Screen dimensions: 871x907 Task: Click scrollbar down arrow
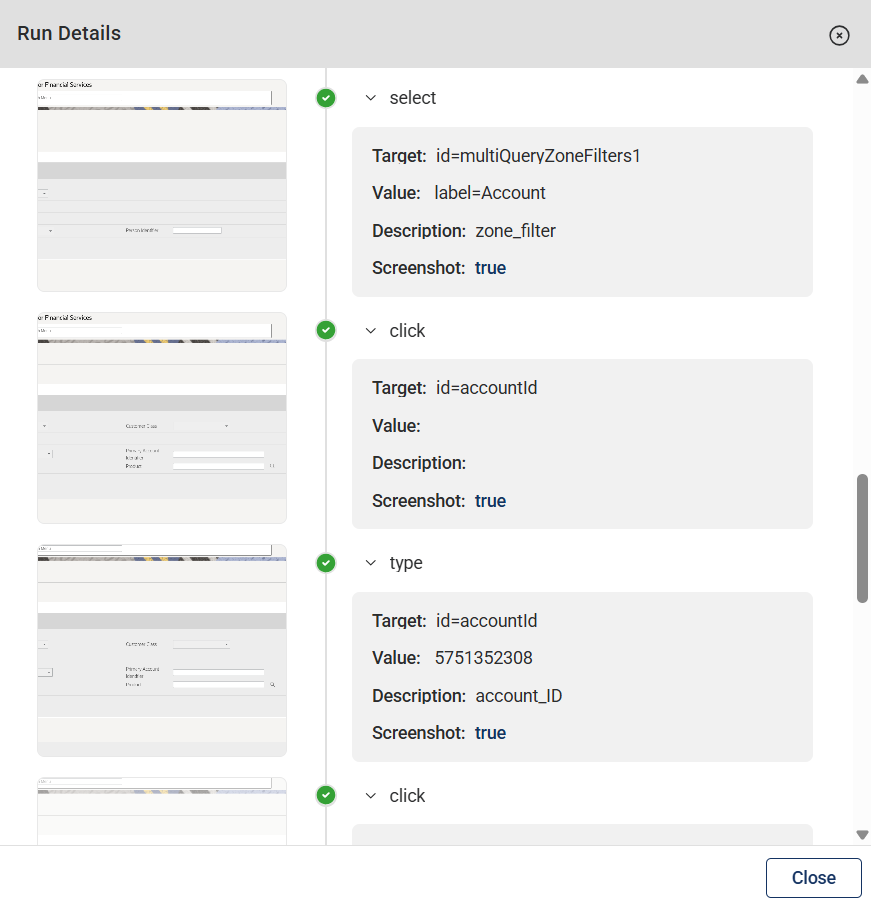[862, 835]
